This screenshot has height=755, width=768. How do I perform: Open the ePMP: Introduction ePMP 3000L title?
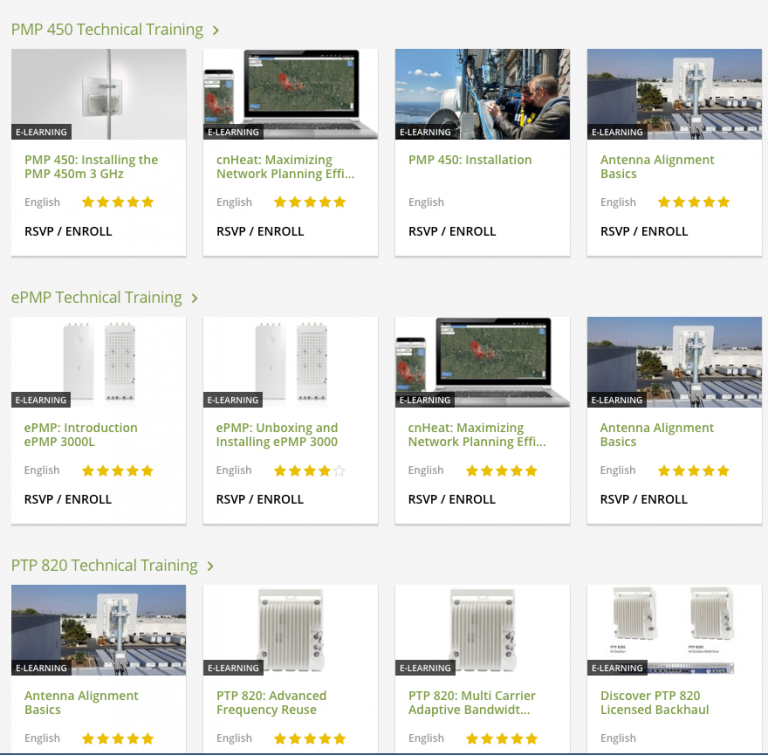pyautogui.click(x=81, y=435)
